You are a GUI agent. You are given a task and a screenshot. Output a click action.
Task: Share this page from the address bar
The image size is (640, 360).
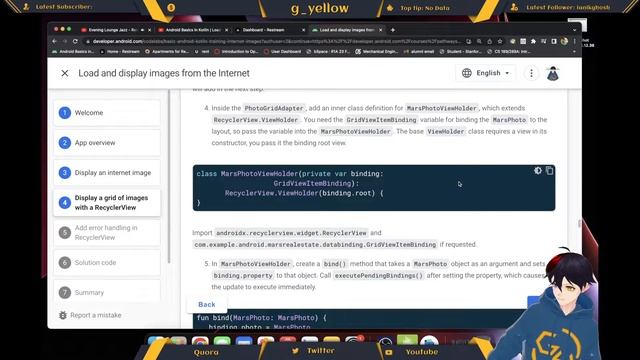[x=489, y=41]
